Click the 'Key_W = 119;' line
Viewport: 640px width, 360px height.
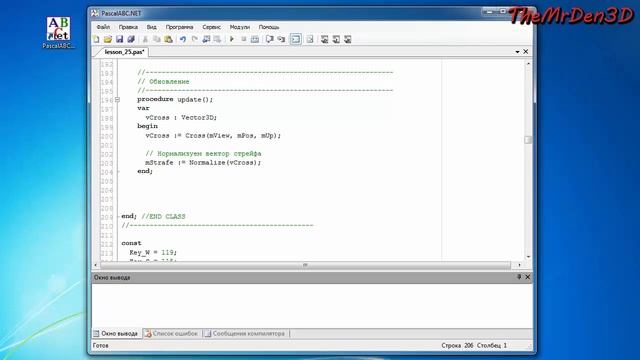pyautogui.click(x=153, y=252)
